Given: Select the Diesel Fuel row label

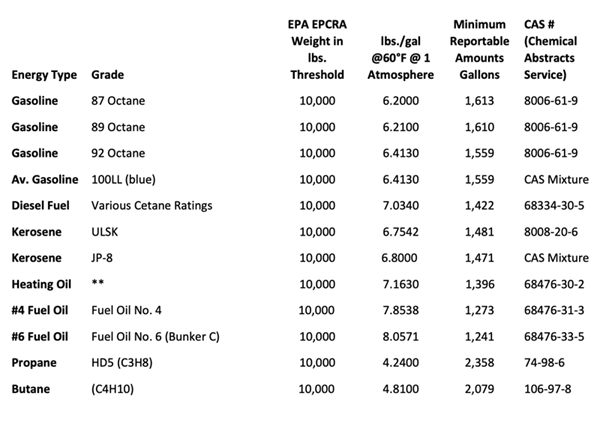Looking at the screenshot, I should (40, 205).
